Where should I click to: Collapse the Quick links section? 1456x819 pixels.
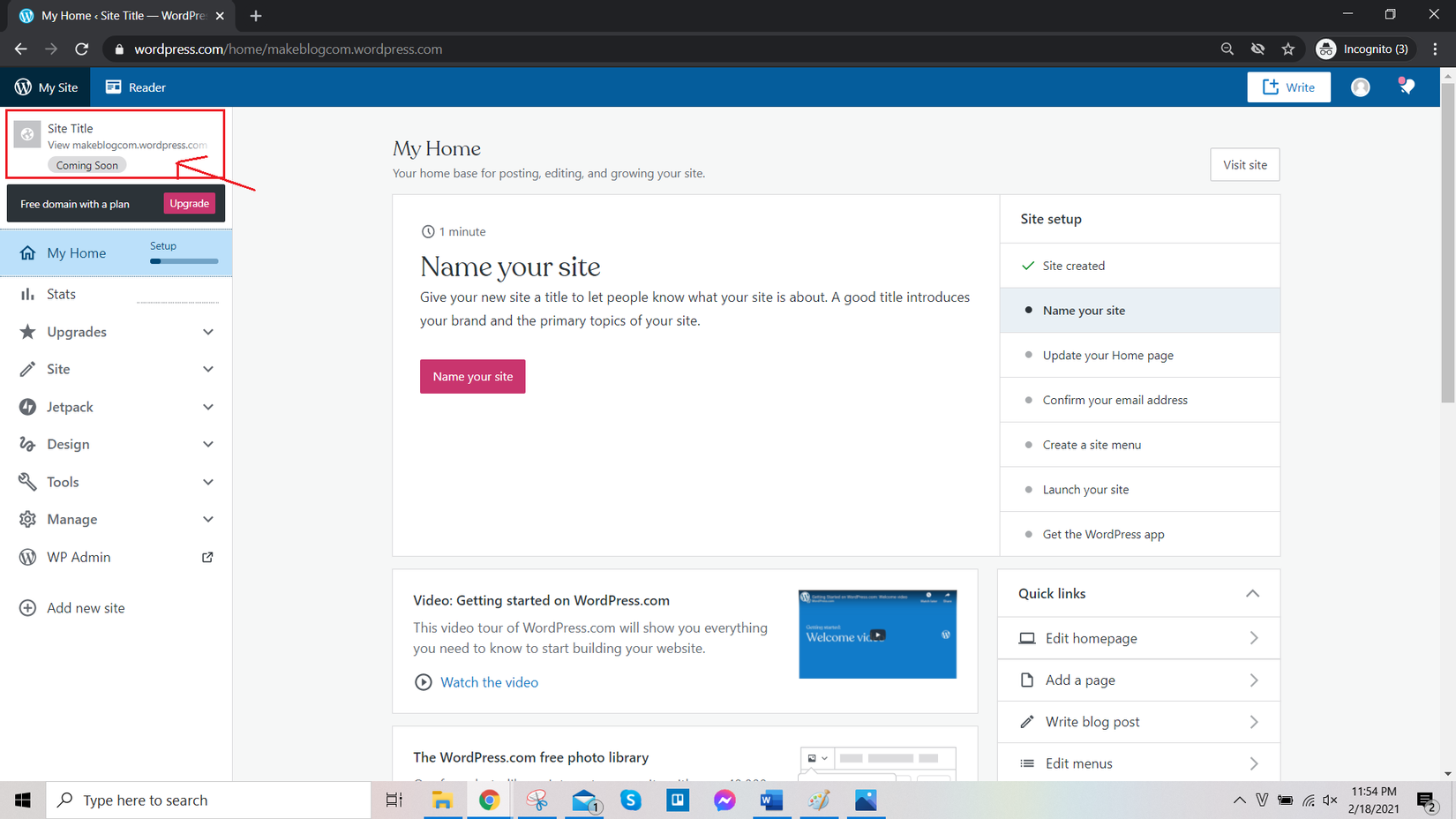tap(1252, 593)
